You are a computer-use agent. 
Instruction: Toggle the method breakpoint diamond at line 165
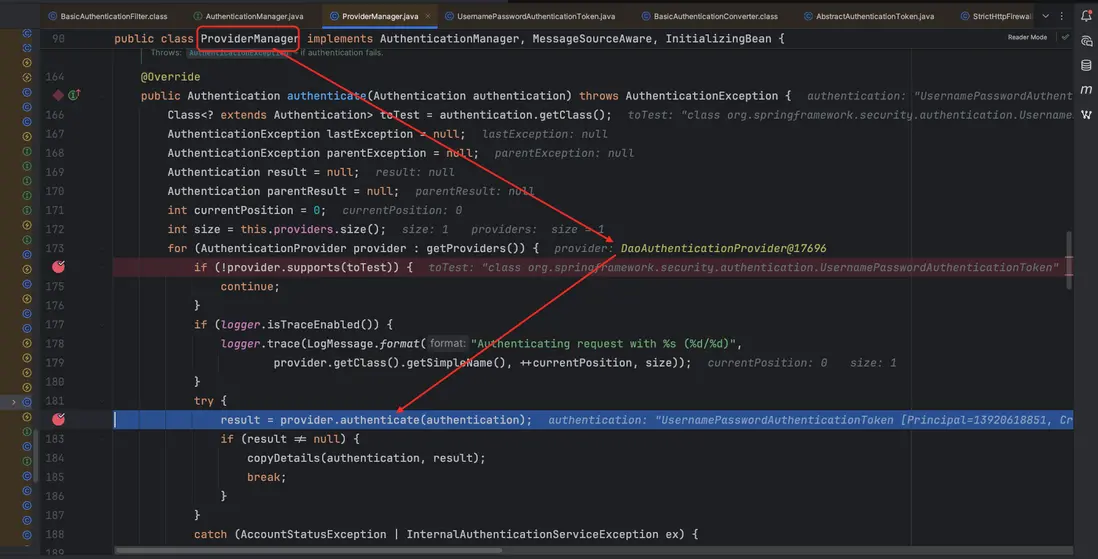coord(58,95)
